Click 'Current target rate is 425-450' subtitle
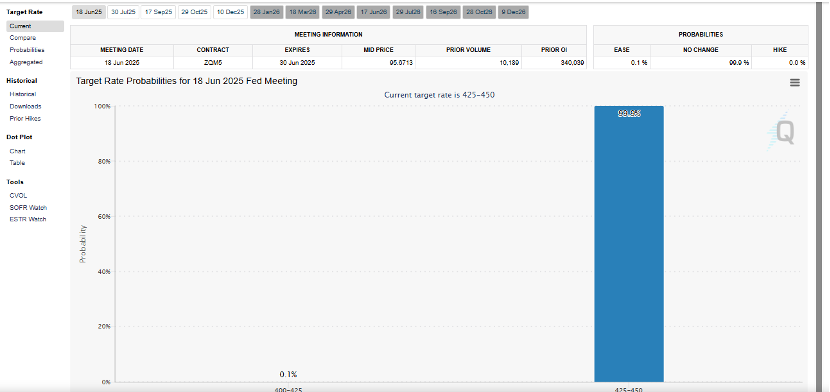Viewport: 830px width, 392px height. coord(439,95)
